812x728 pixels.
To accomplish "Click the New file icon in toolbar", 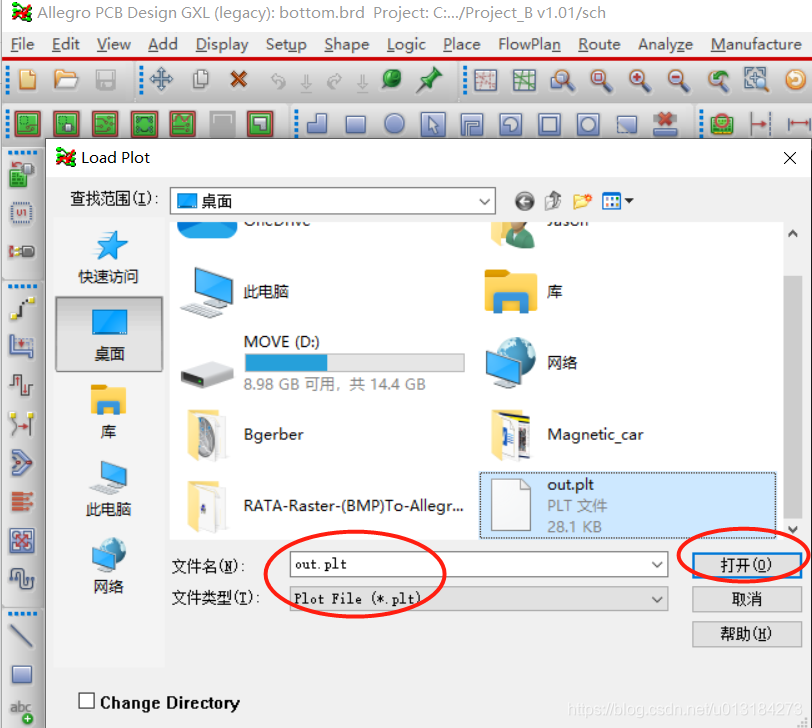I will point(27,80).
